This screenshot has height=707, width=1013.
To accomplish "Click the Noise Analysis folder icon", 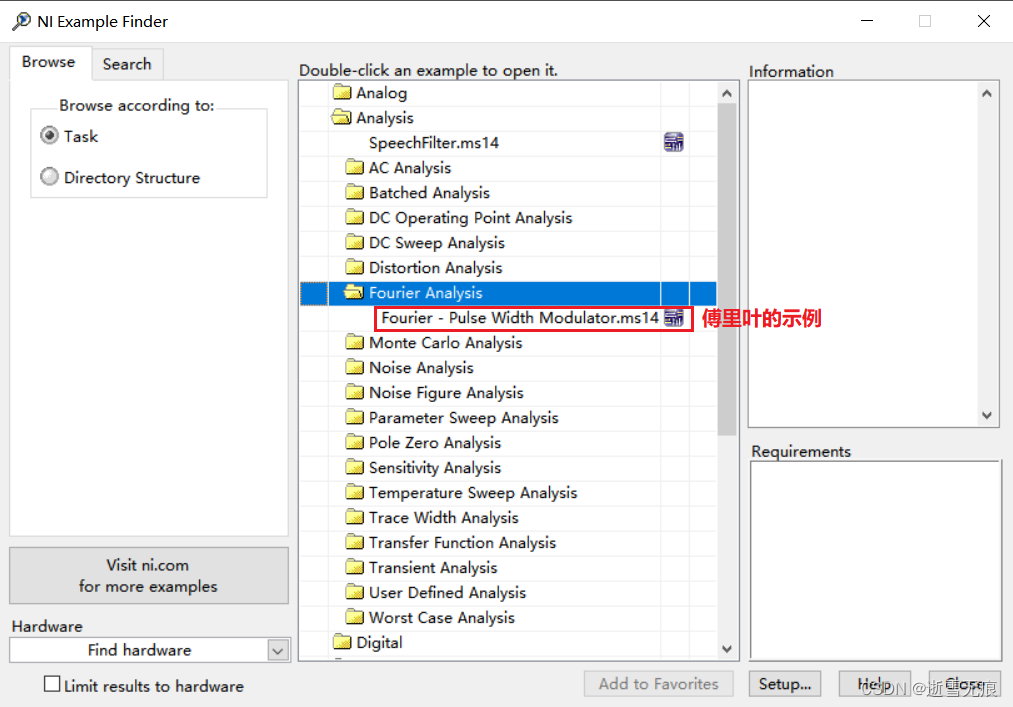I will 354,367.
